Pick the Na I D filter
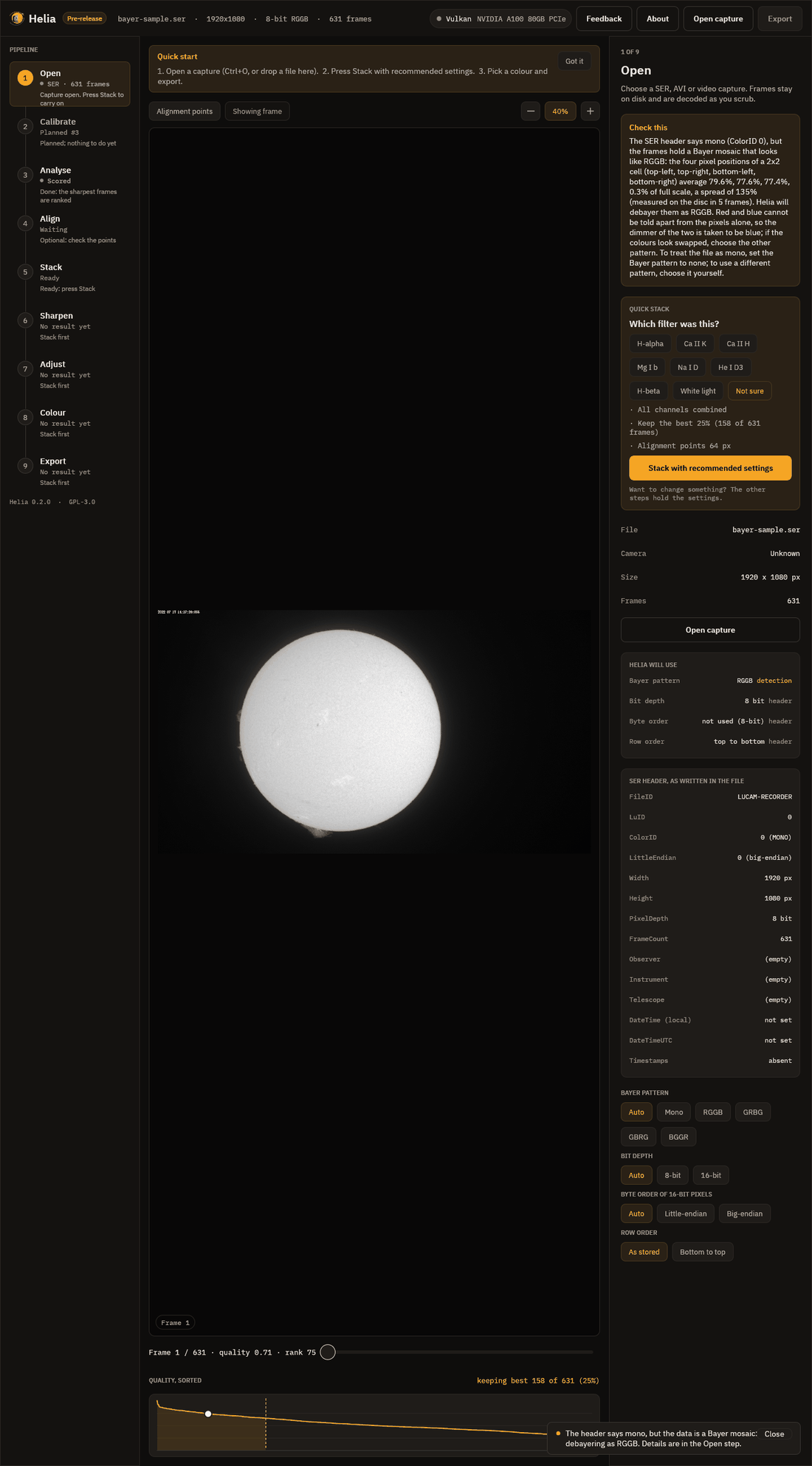The image size is (812, 1466). [688, 368]
